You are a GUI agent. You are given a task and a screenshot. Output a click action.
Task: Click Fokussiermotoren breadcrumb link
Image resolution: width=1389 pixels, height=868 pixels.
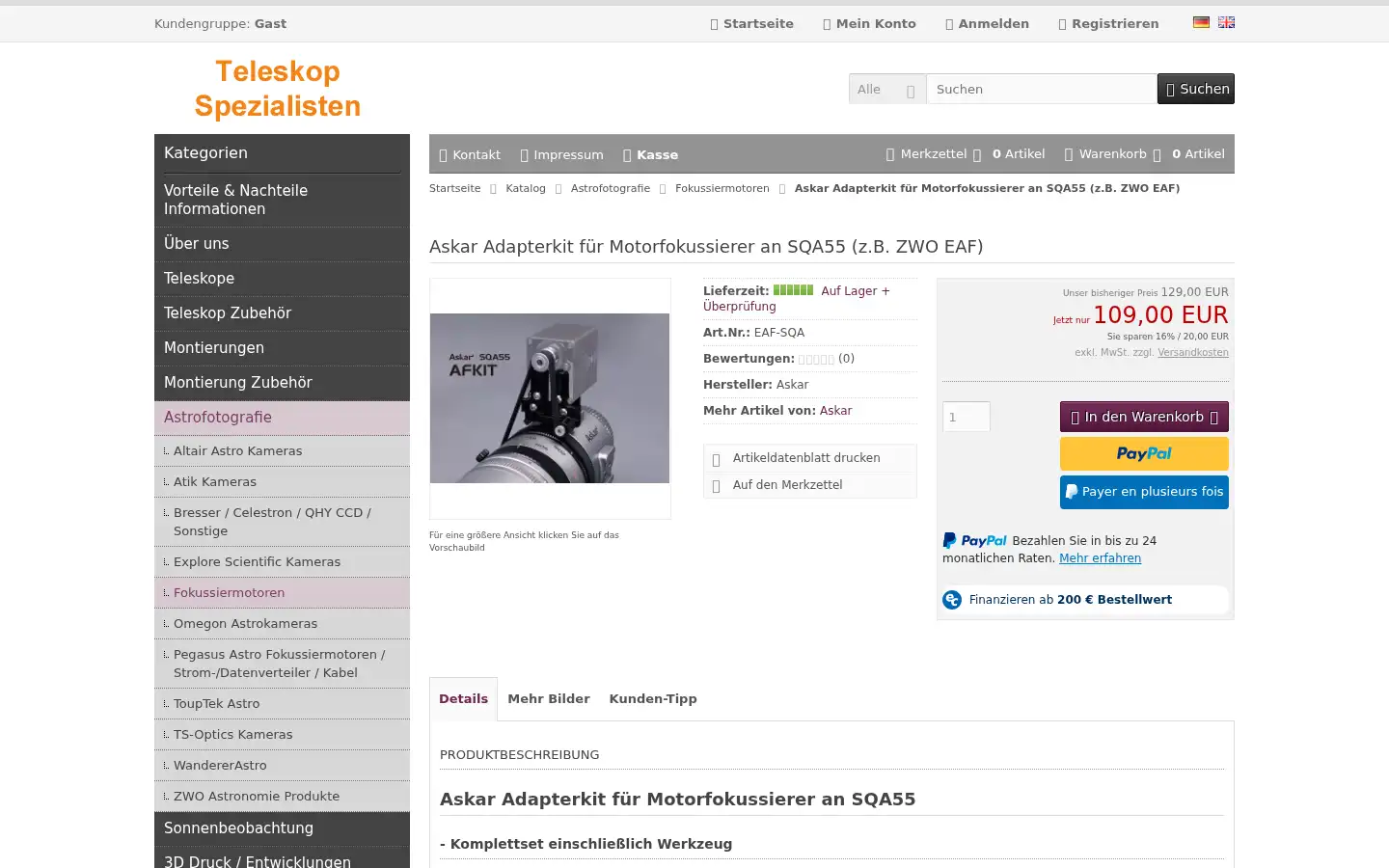coord(722,188)
